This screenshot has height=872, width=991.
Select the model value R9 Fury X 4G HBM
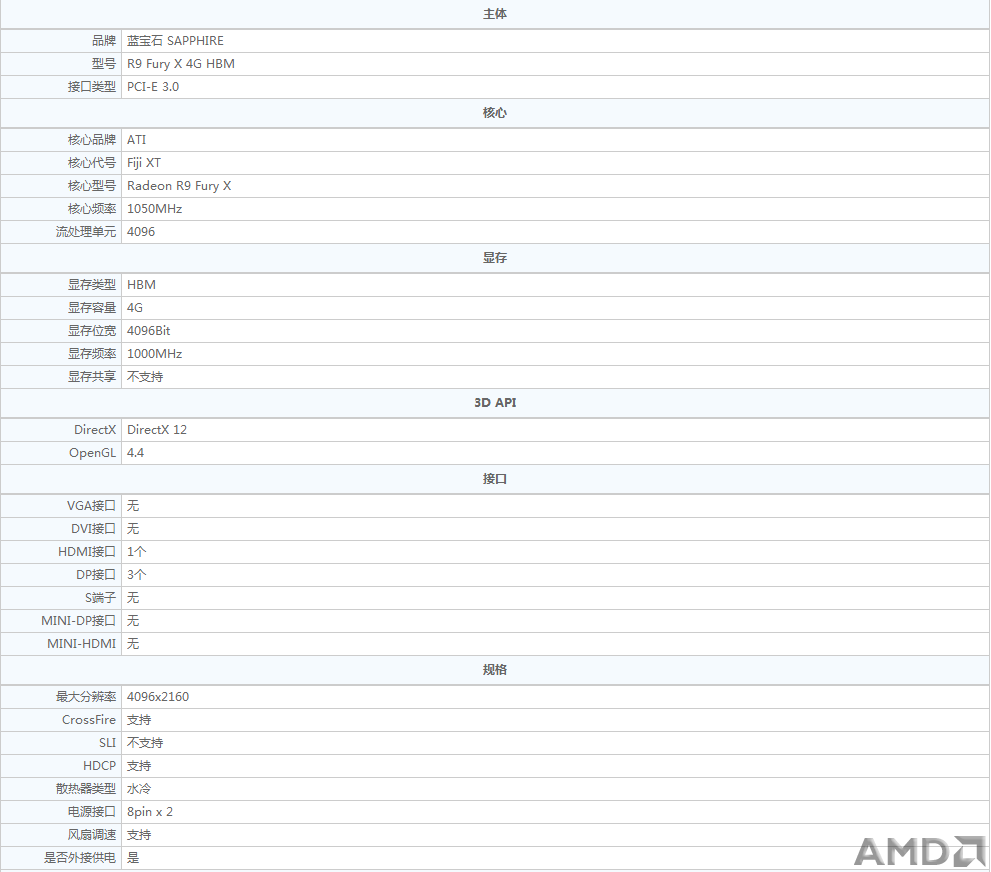(x=181, y=64)
